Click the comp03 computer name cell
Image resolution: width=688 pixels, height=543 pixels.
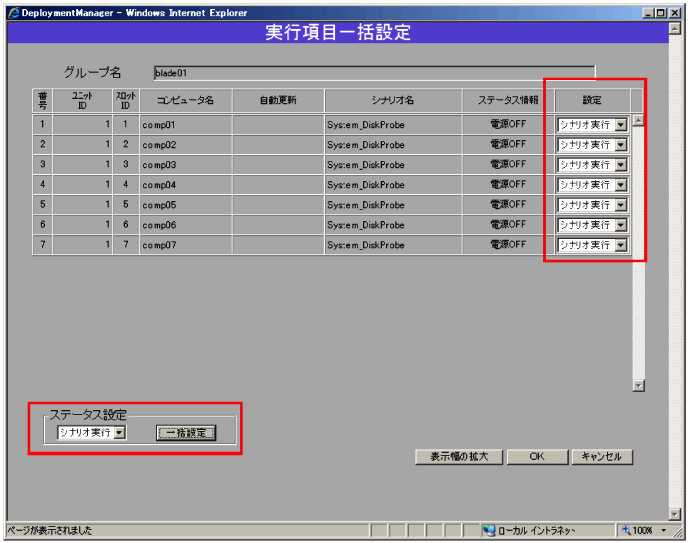[186, 165]
